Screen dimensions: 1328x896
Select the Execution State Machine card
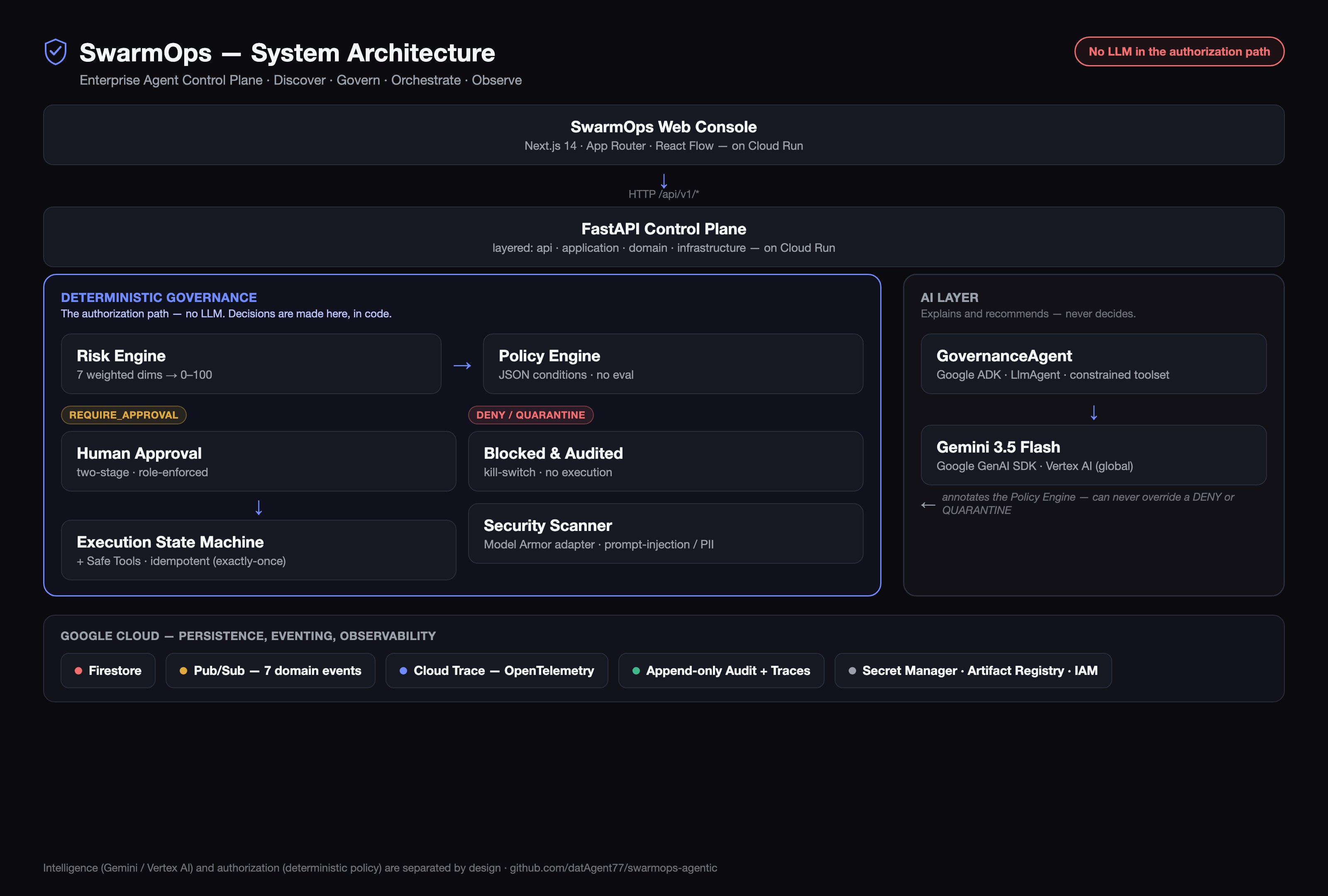pos(258,550)
